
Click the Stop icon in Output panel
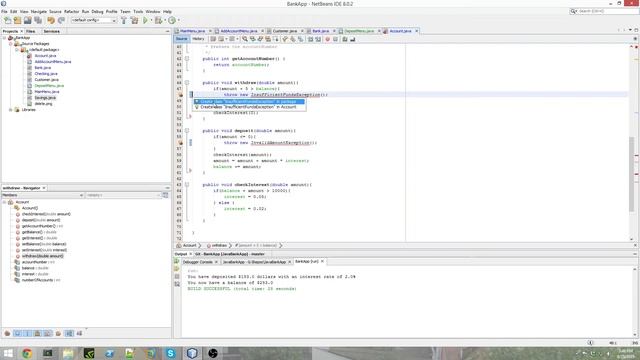(177, 276)
